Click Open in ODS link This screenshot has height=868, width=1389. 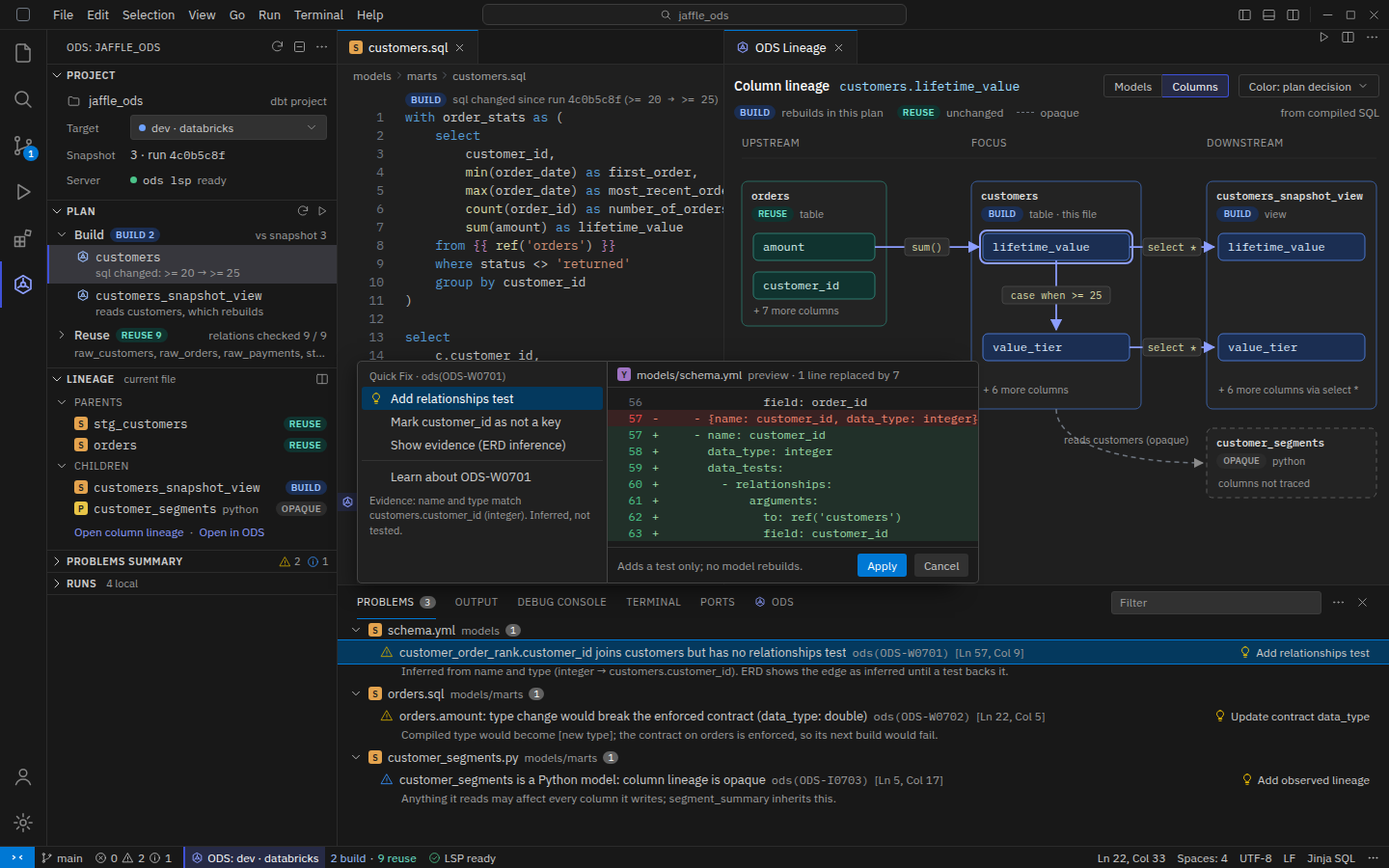pos(231,532)
